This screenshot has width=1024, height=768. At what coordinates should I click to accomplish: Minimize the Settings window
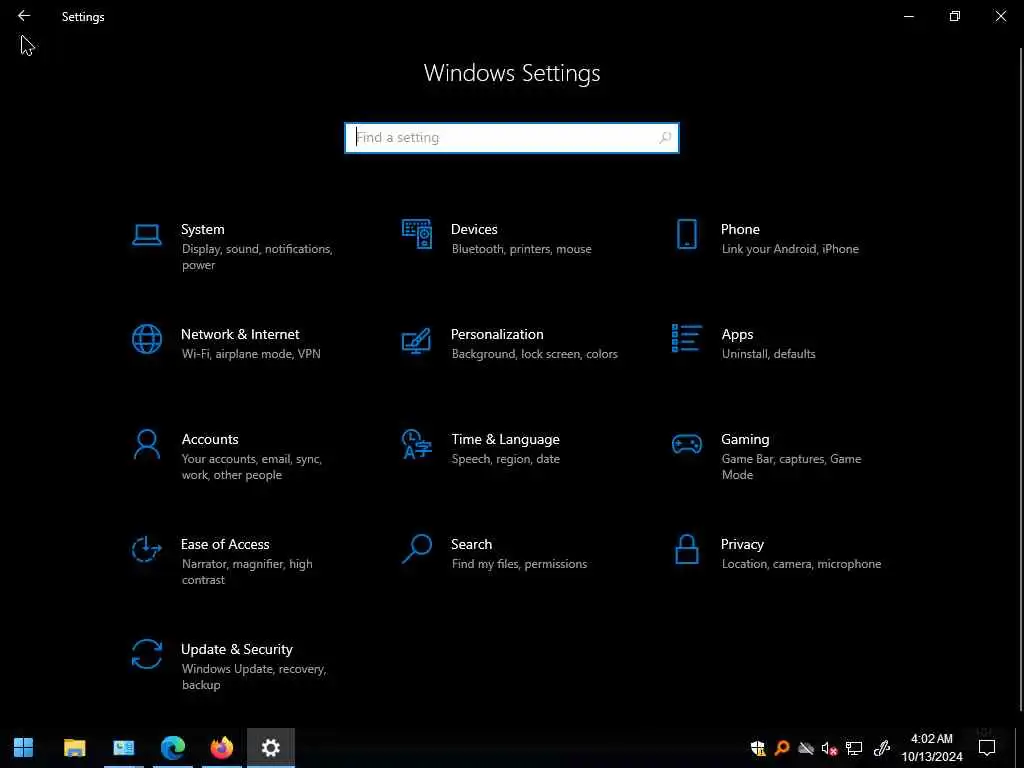point(908,16)
